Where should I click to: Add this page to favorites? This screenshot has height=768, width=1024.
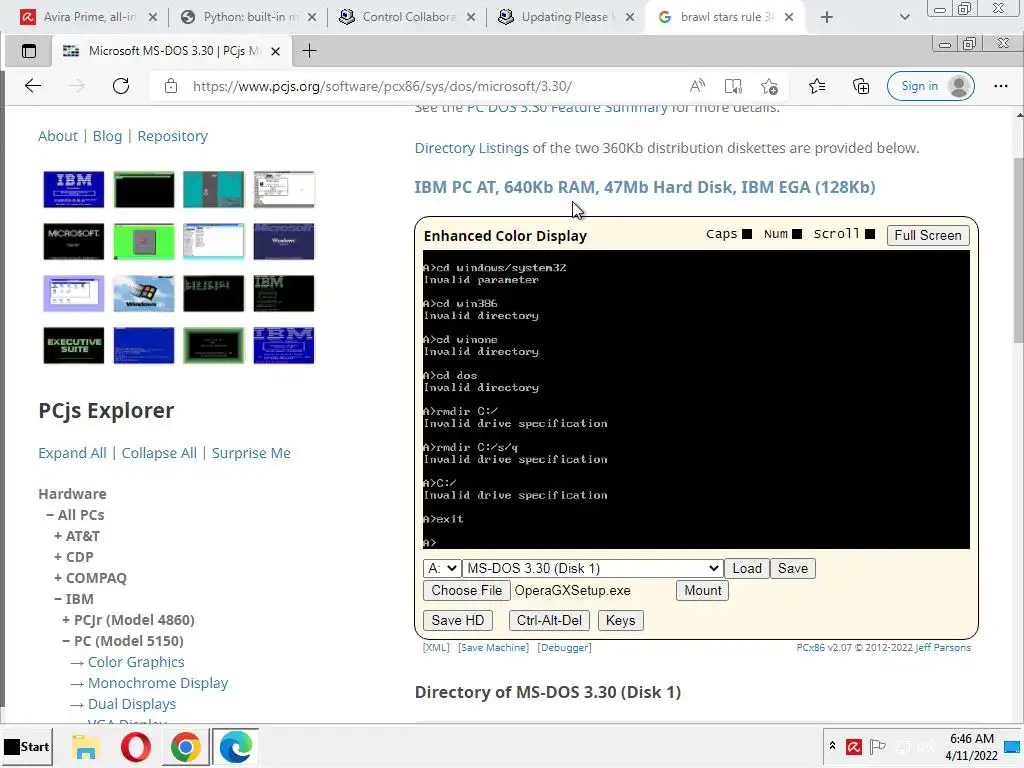(769, 86)
